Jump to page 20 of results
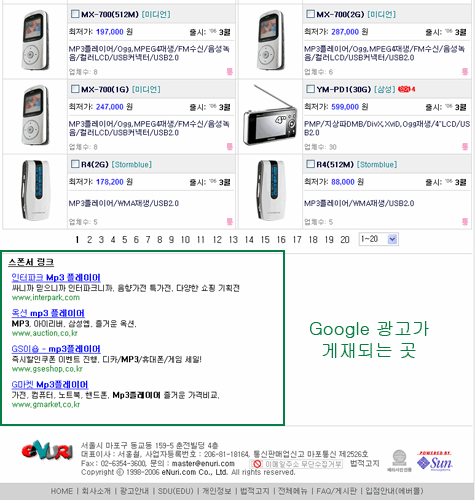Viewport: 475px width, 500px height. 345,240
